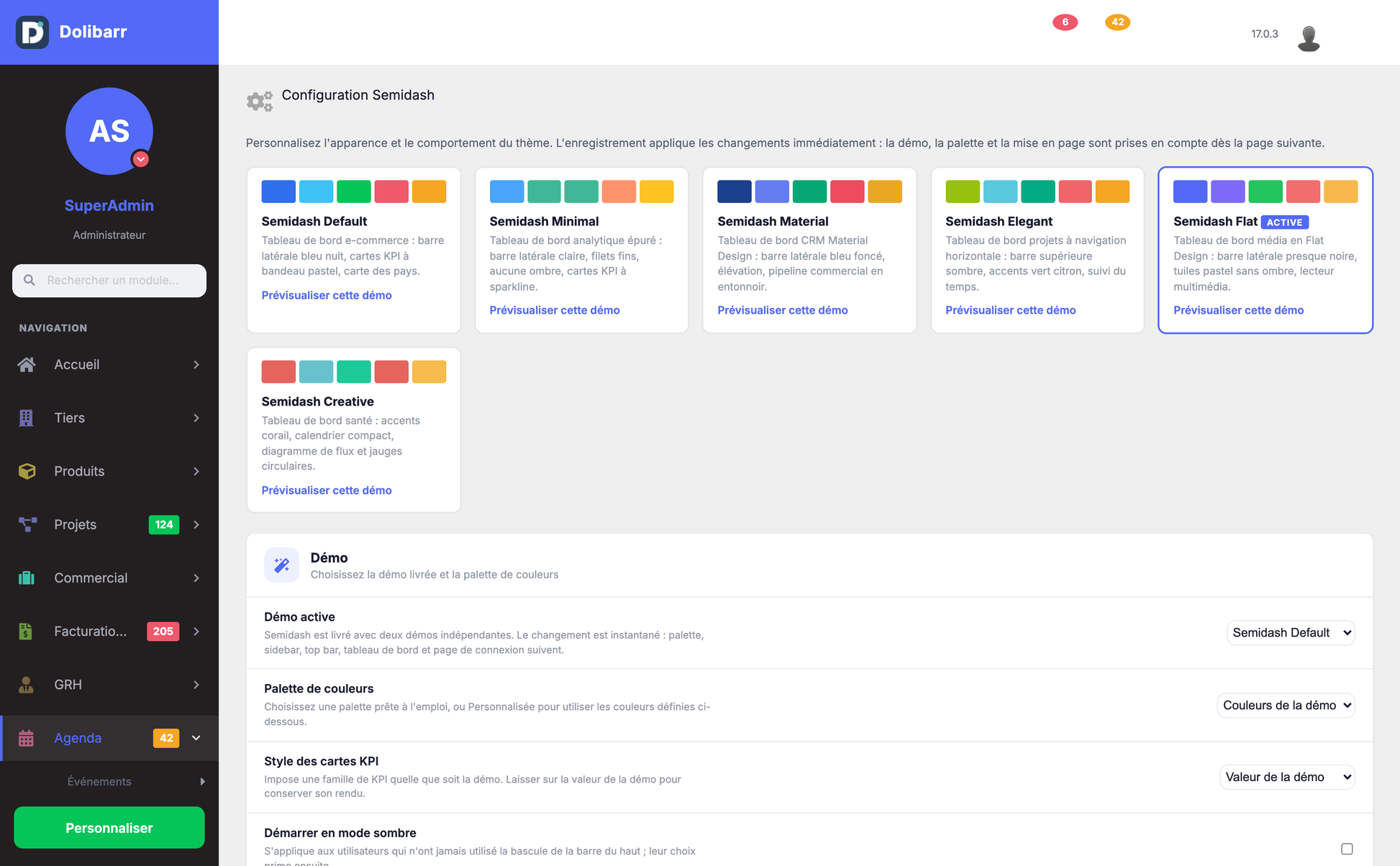This screenshot has width=1400, height=866.
Task: Preview the Semidash Minimal demo
Action: [555, 310]
